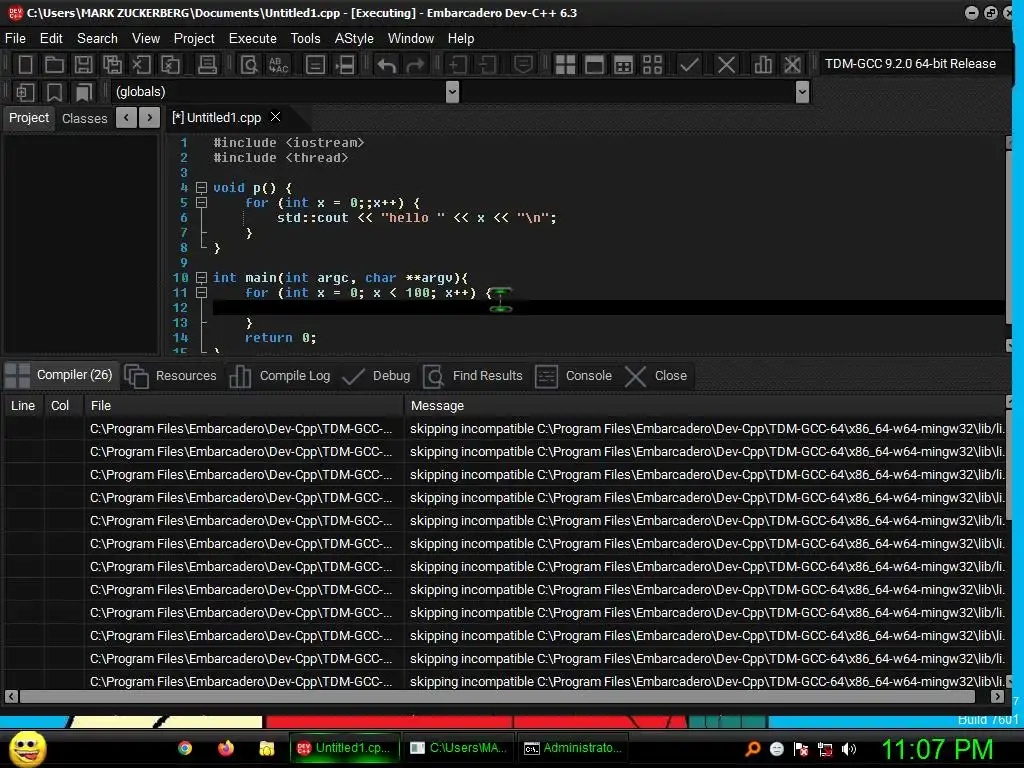Viewport: 1024px width, 768px height.
Task: Sort compiler messages by the Message column
Action: (705, 406)
